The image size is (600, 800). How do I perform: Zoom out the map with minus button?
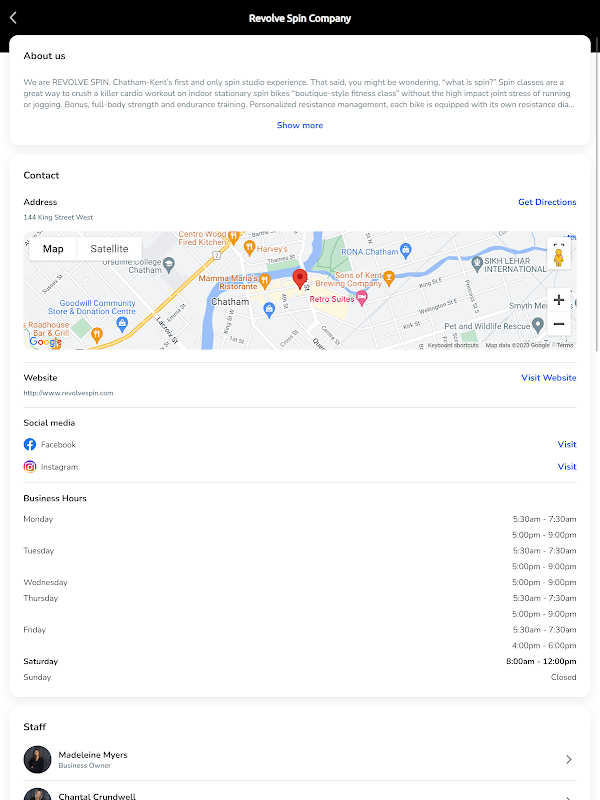pos(559,324)
